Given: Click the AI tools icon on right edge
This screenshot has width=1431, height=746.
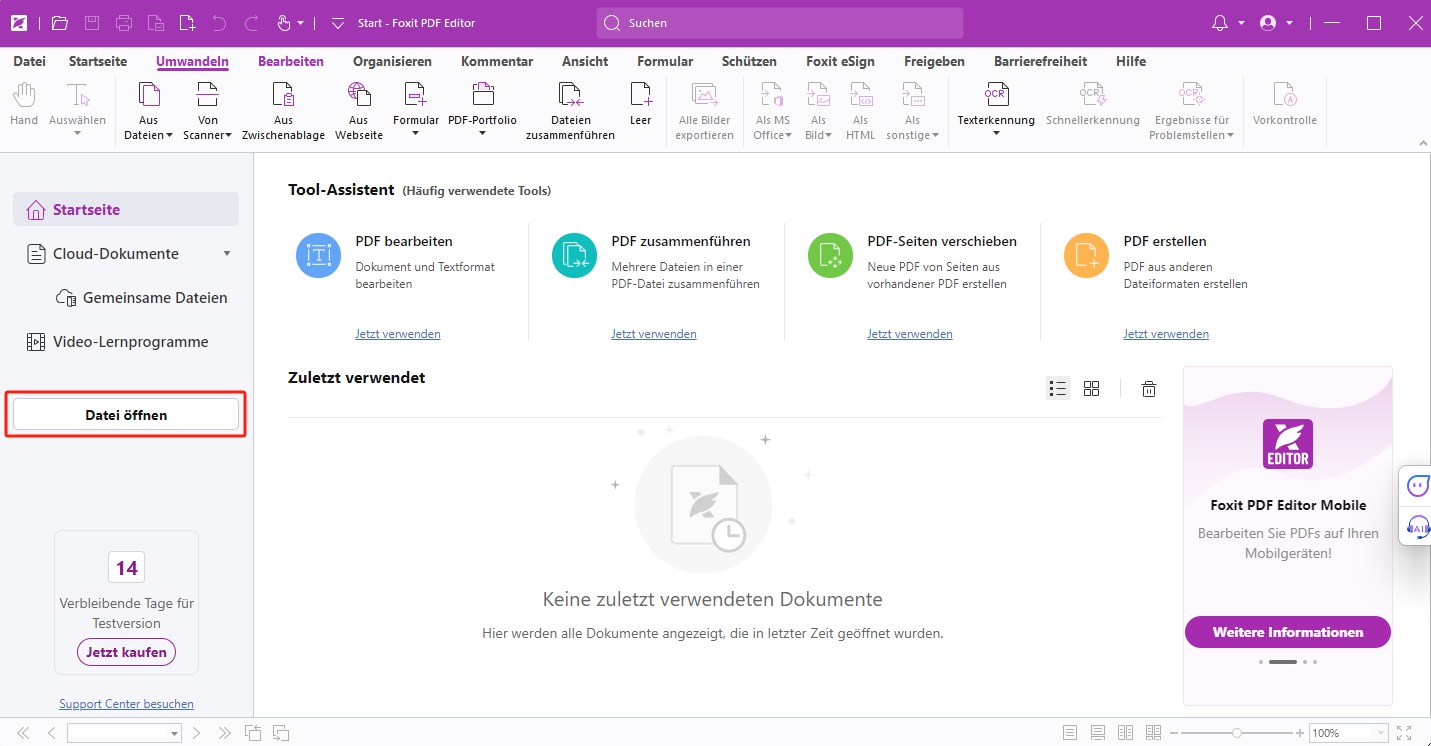Looking at the screenshot, I should tap(1418, 528).
